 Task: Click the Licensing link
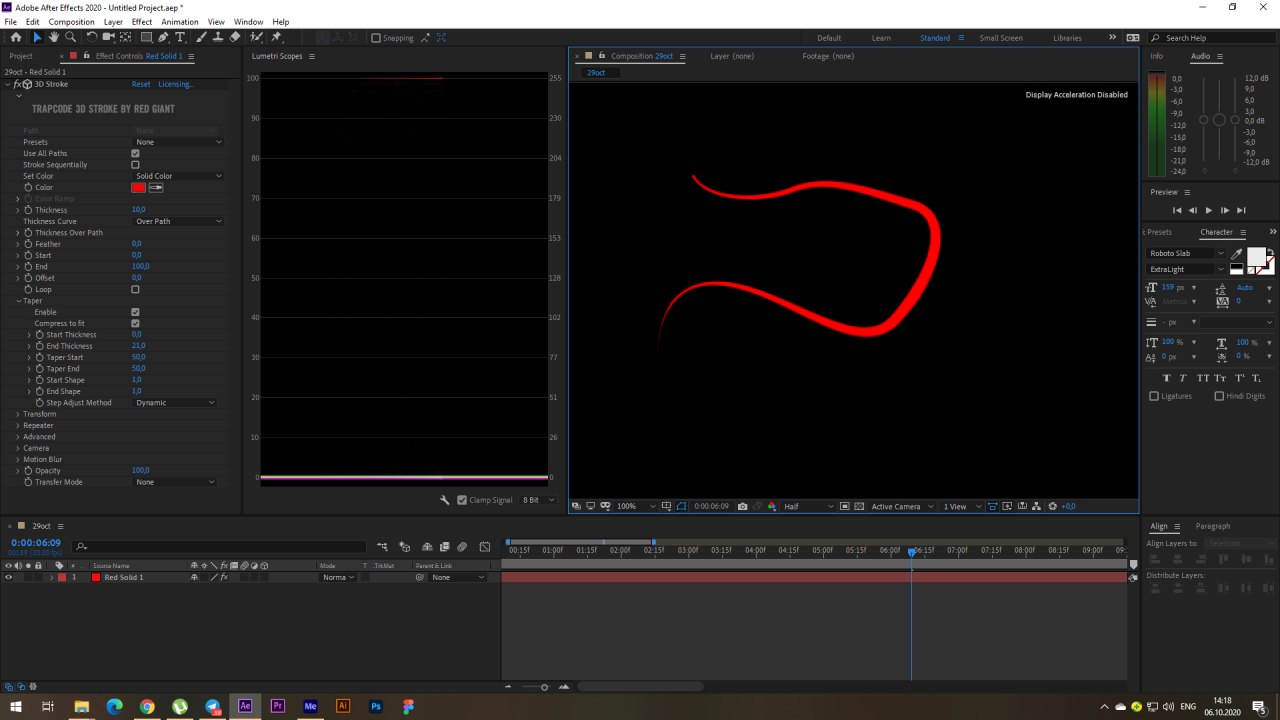coord(176,84)
